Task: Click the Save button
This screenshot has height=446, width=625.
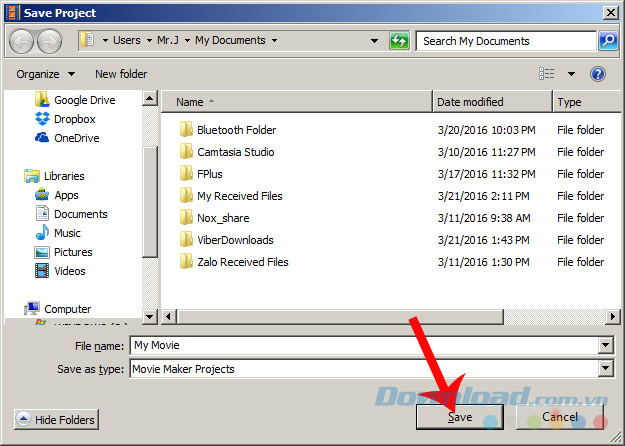Action: click(x=460, y=417)
